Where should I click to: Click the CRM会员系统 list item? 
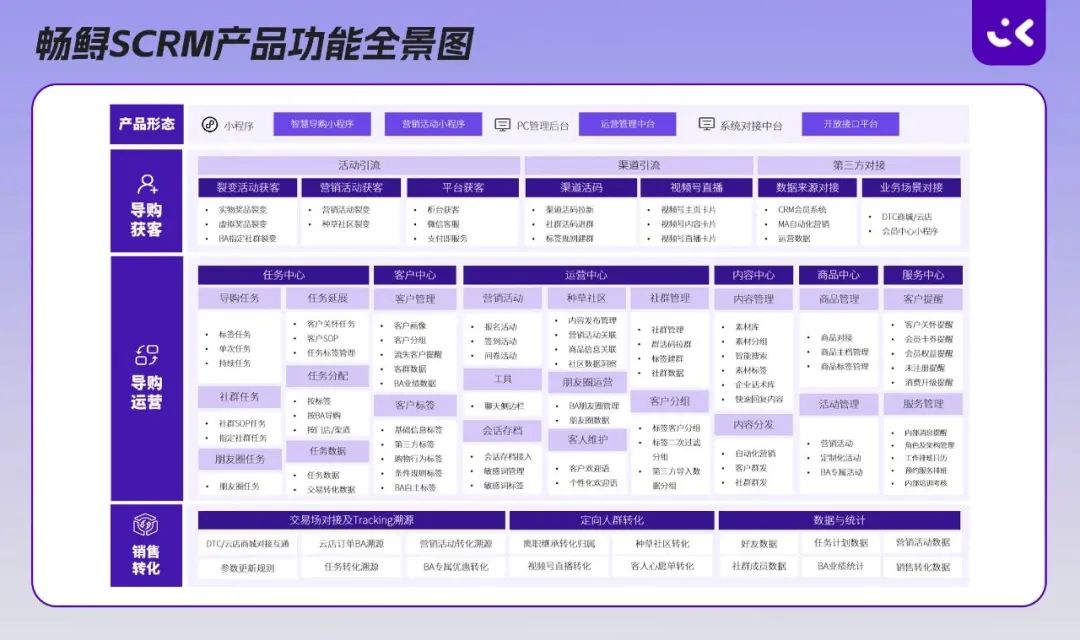click(x=802, y=209)
